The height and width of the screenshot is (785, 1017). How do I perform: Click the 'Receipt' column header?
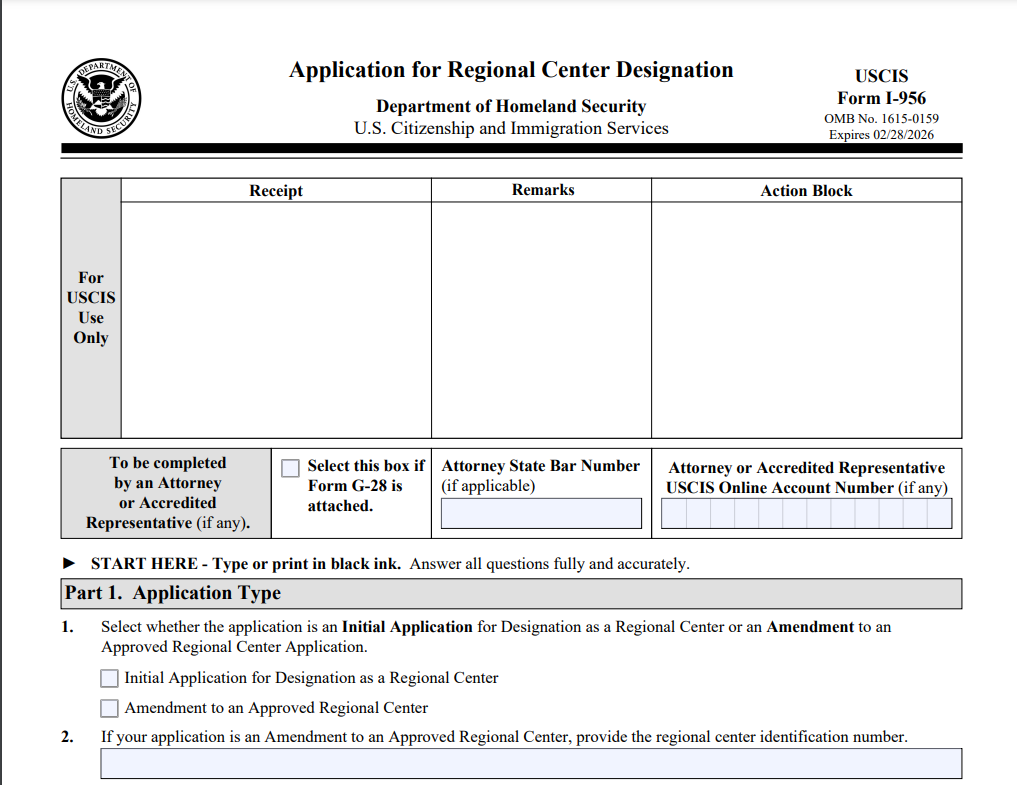[276, 191]
